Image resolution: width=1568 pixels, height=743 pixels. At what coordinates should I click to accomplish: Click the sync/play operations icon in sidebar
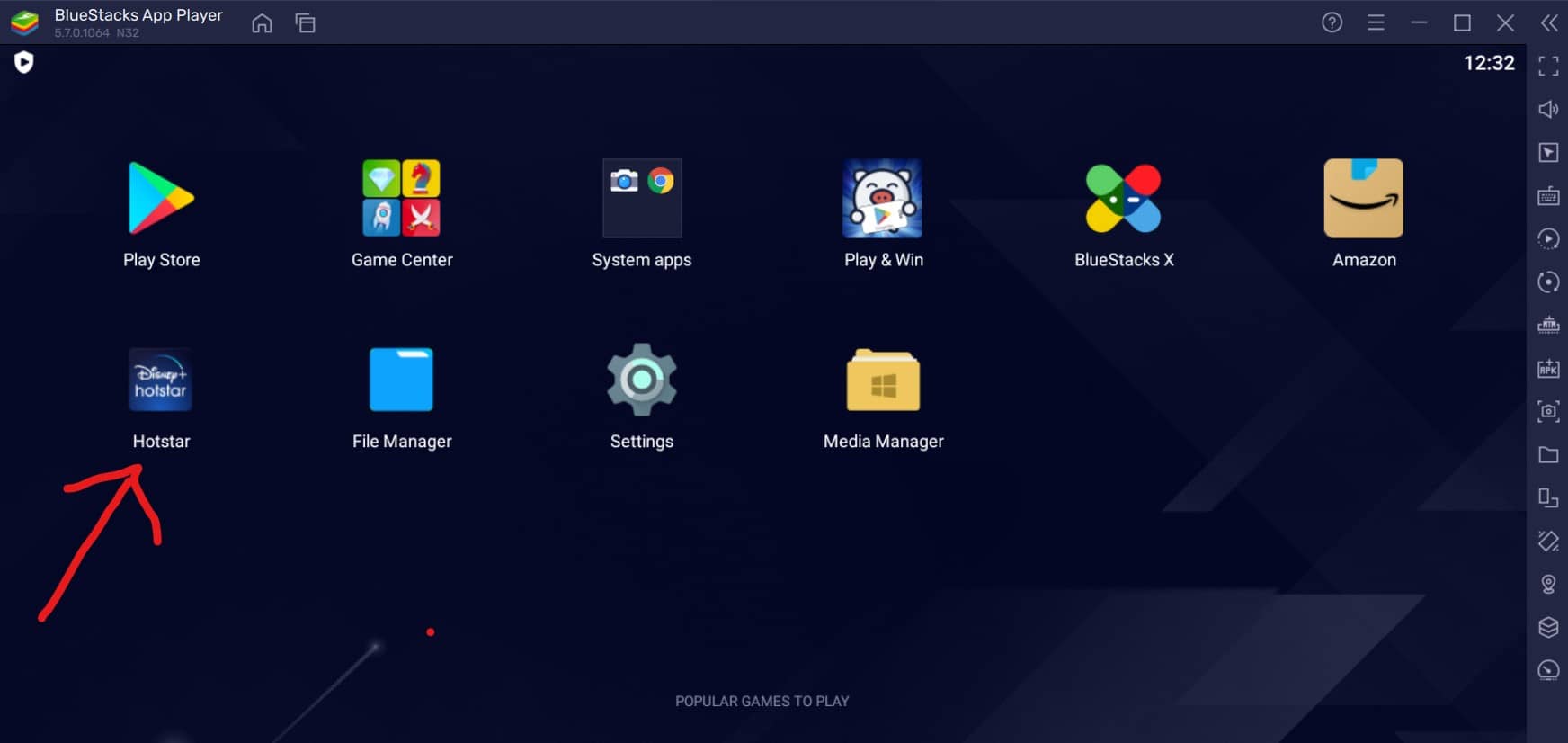[1548, 238]
